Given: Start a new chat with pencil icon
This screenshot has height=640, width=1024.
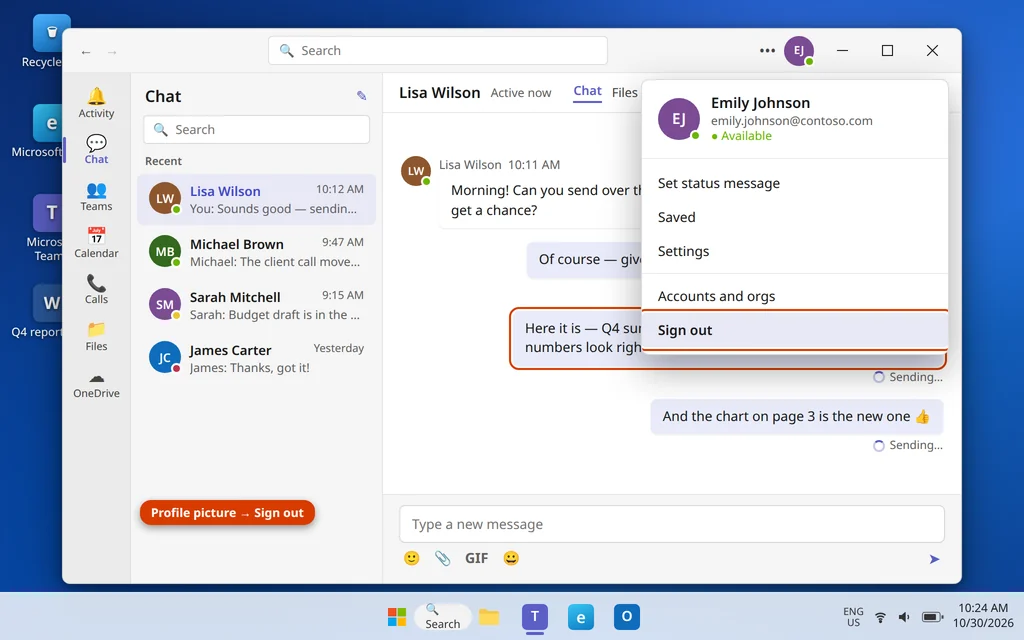Looking at the screenshot, I should tap(361, 96).
